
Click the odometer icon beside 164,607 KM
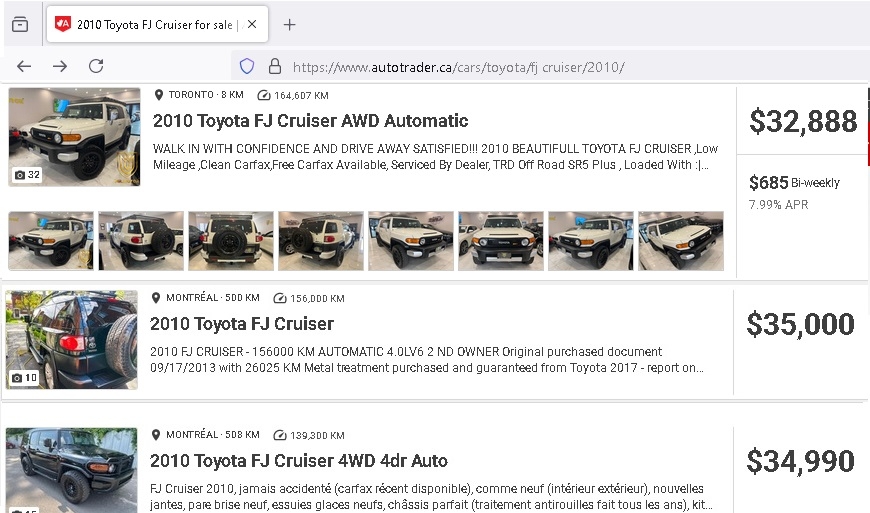264,95
